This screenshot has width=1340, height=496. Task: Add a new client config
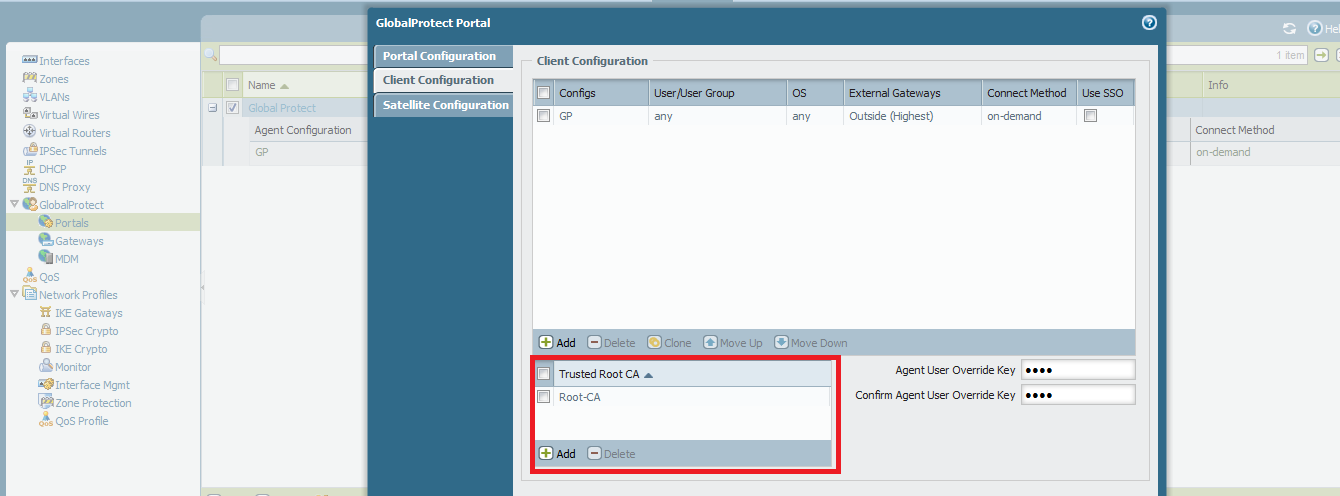click(x=558, y=343)
